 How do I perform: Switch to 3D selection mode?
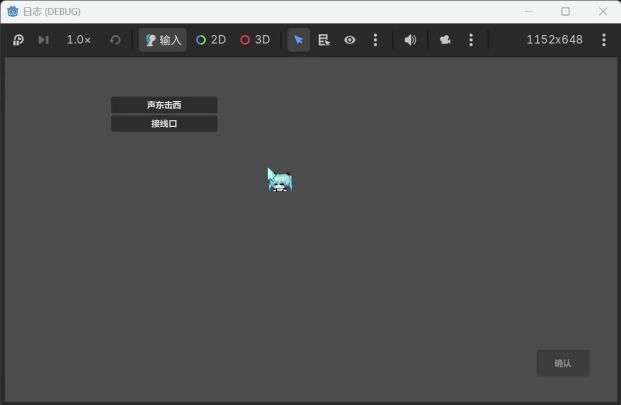(255, 40)
